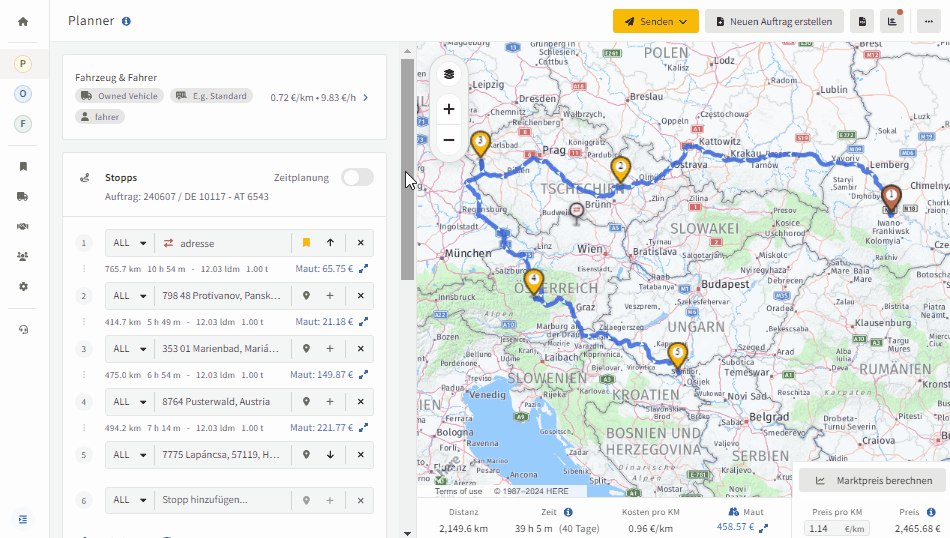
Task: Select the O sidebar item
Action: pyautogui.click(x=23, y=94)
